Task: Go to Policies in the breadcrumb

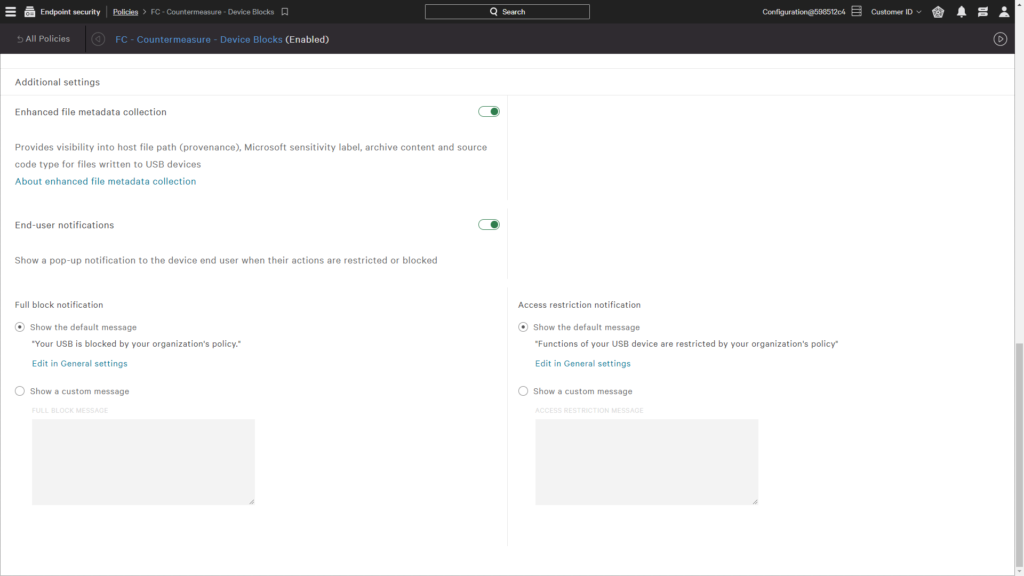Action: 125,12
